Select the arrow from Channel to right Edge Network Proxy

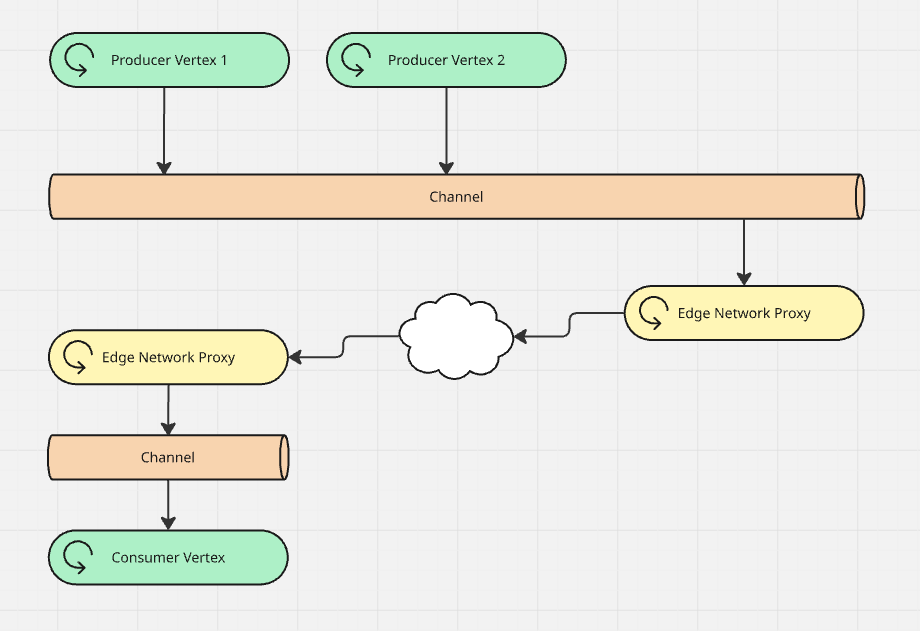pos(743,252)
